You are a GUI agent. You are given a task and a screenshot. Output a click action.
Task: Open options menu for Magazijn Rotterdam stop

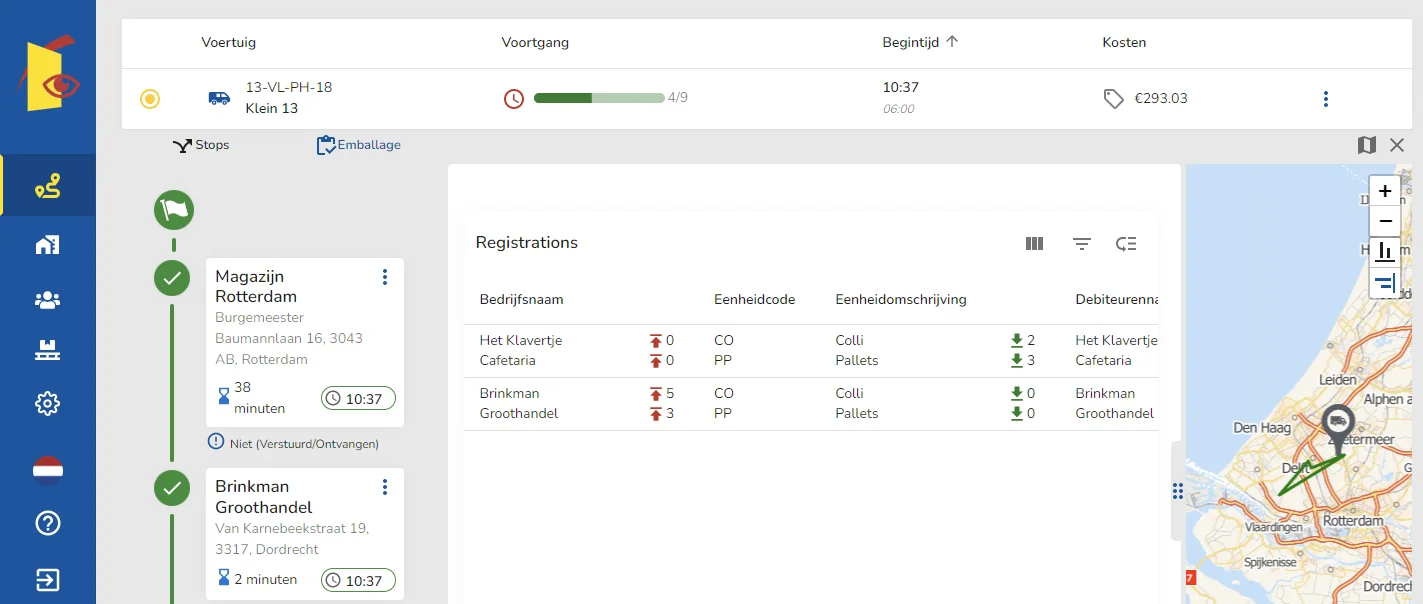[x=385, y=277]
